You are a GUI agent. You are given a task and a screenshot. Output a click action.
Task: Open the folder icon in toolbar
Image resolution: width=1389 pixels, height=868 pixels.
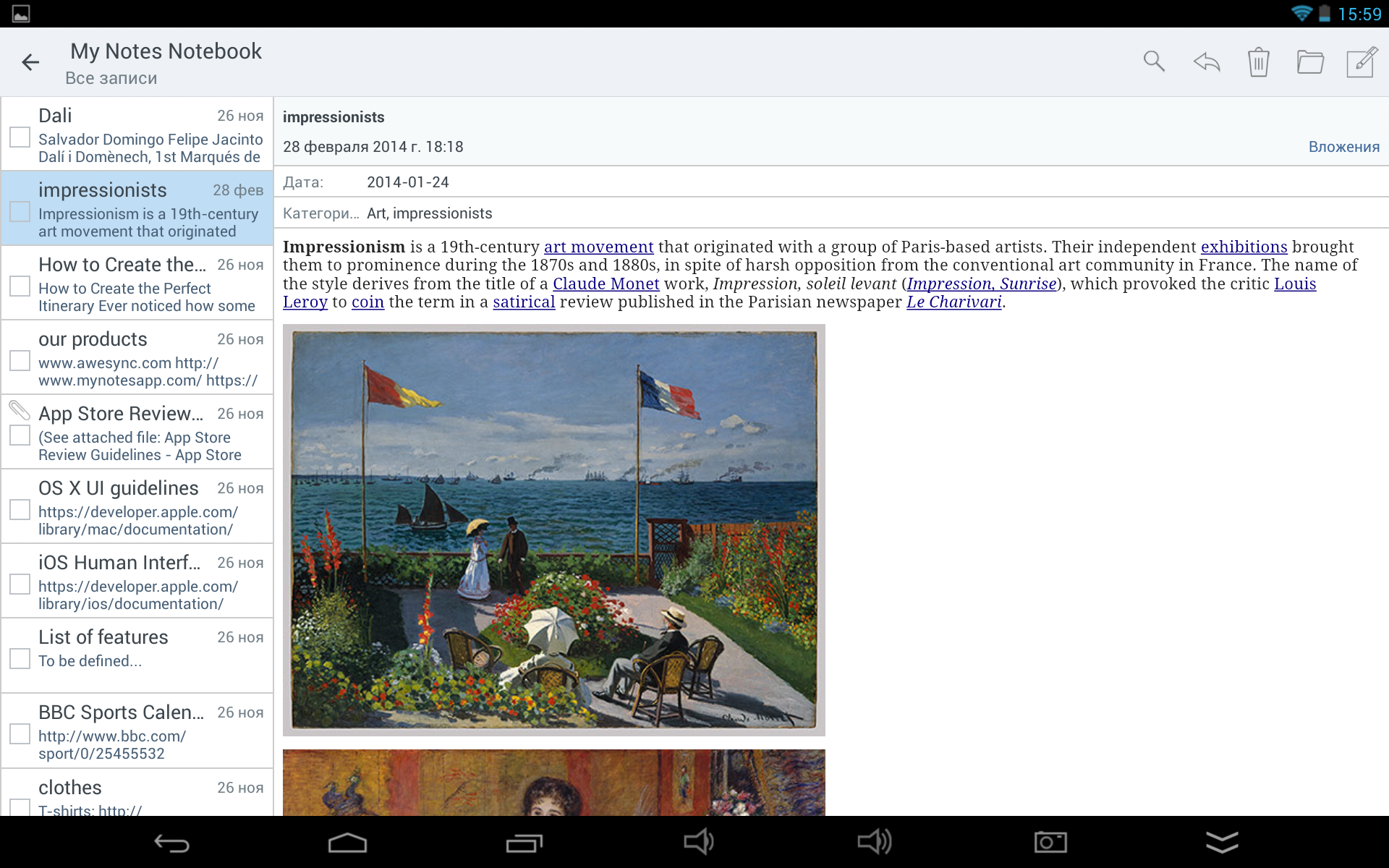[x=1310, y=62]
